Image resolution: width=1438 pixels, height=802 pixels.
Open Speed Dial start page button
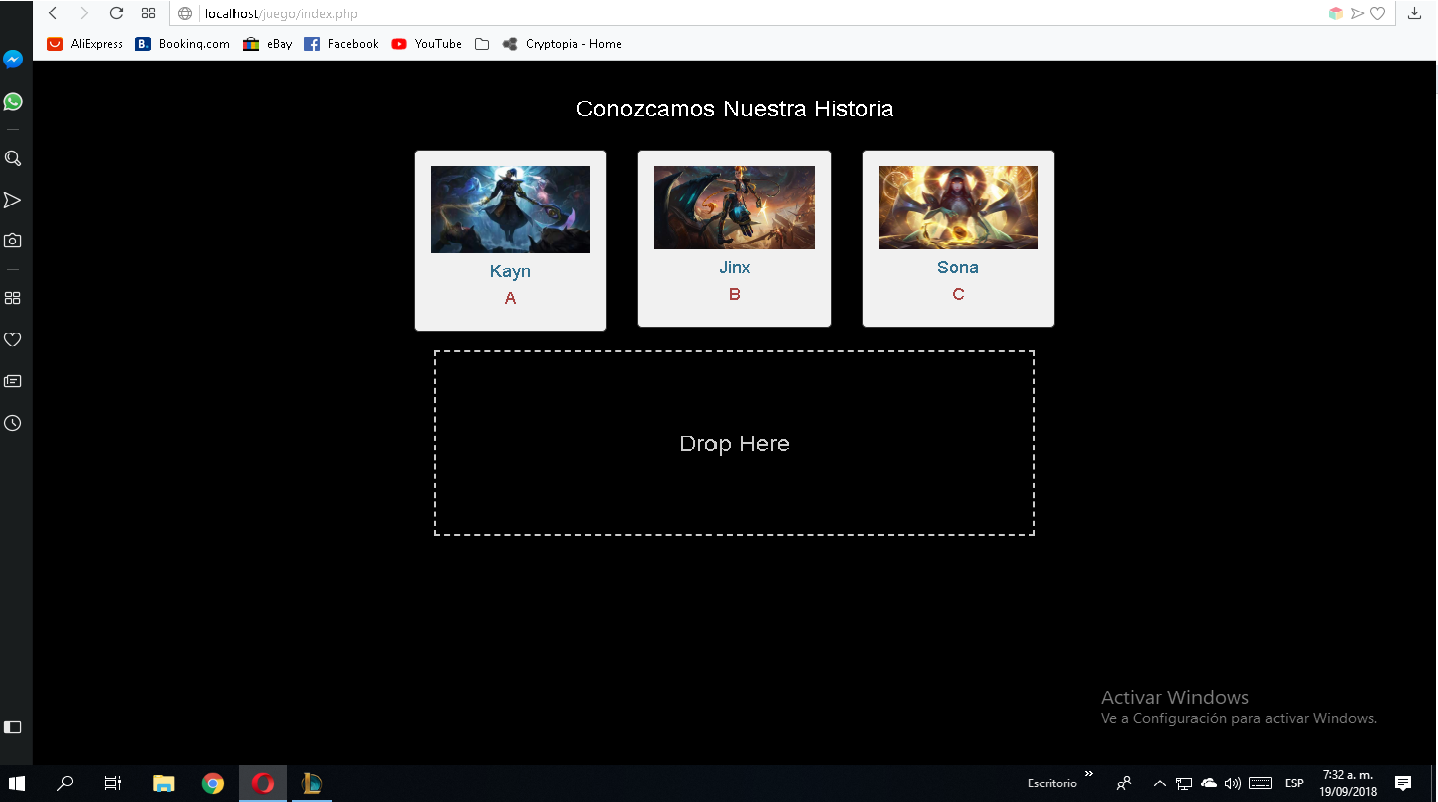coord(148,13)
